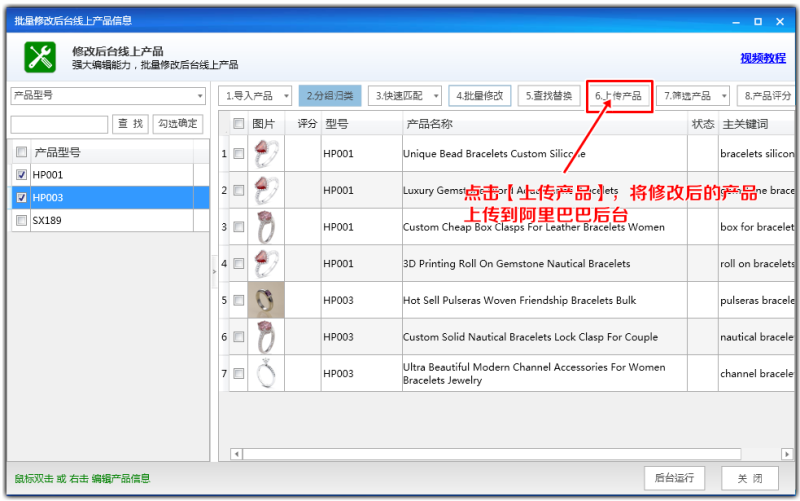Viewport: 800px width, 501px height.
Task: Click ring image in row 7
Action: [x=266, y=373]
